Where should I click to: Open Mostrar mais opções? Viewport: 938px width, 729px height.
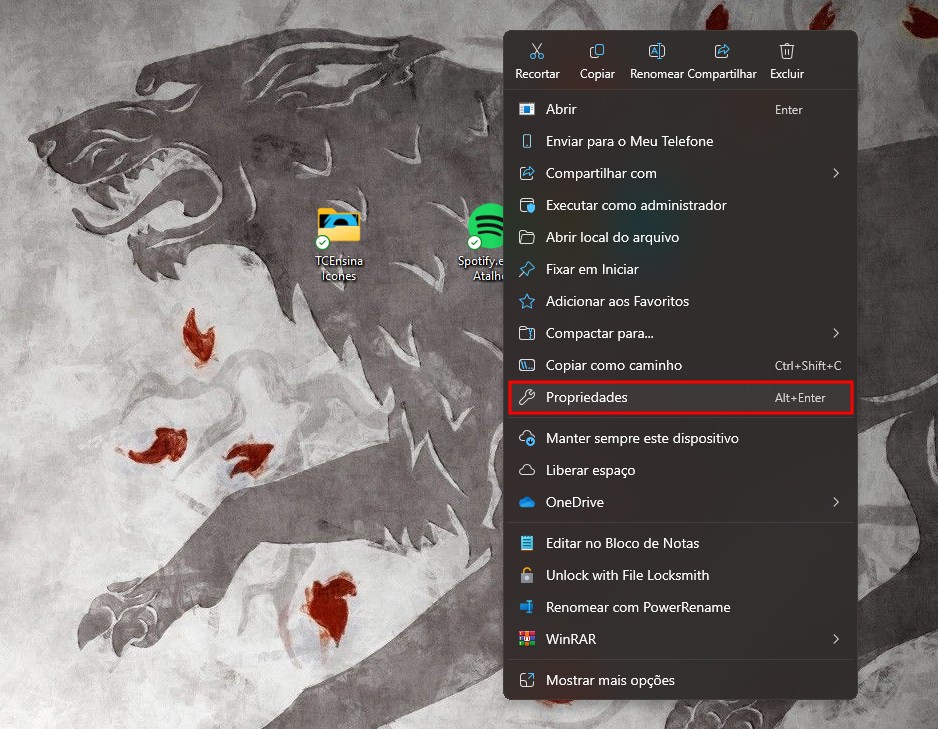(x=610, y=681)
